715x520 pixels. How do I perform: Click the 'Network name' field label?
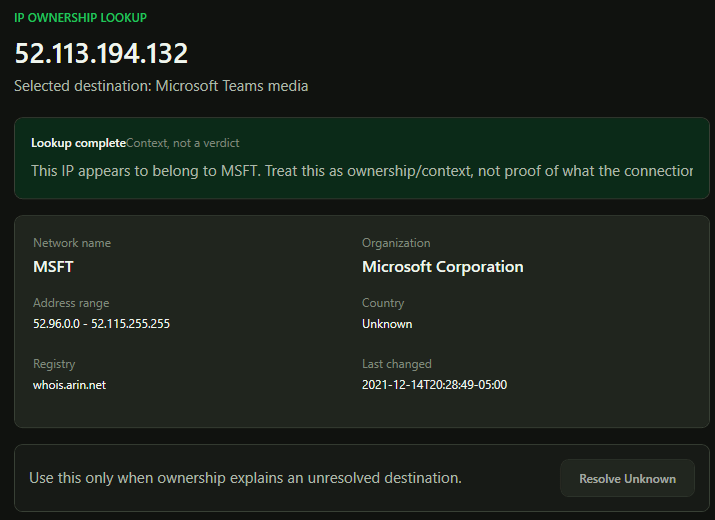point(72,243)
